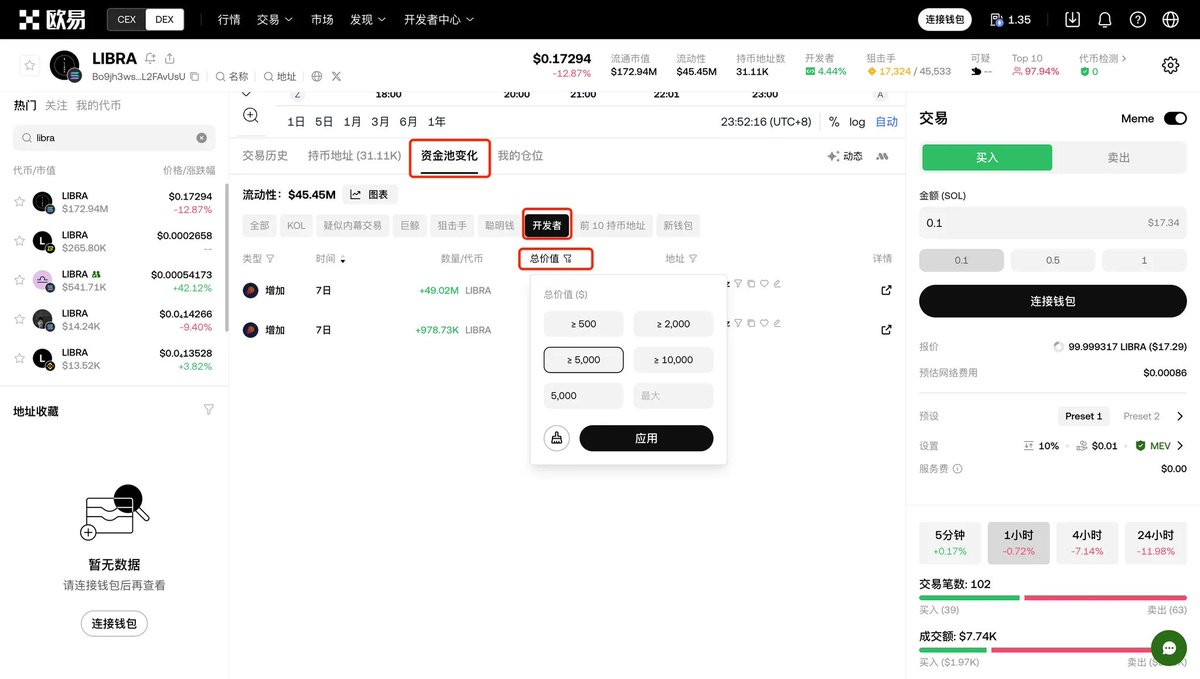Select the 卖出 sell tab
1200x679 pixels.
[1119, 158]
